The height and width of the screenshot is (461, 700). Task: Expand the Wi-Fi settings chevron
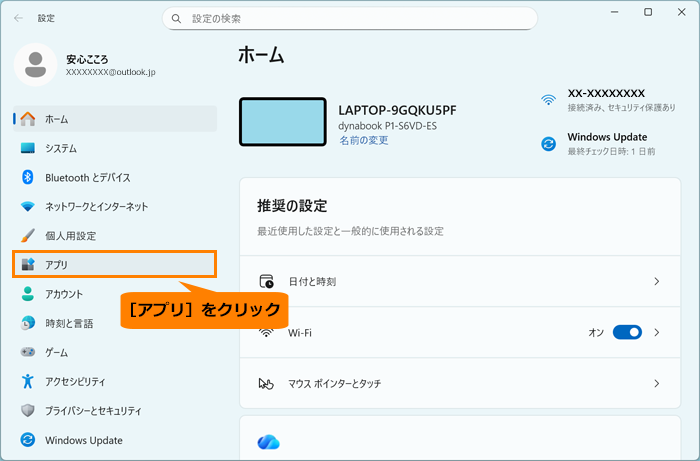[x=657, y=332]
